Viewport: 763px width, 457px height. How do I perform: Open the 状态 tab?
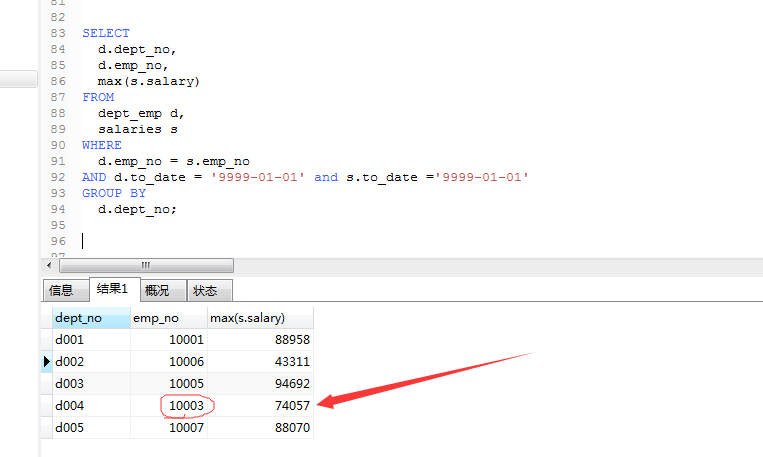click(210, 291)
